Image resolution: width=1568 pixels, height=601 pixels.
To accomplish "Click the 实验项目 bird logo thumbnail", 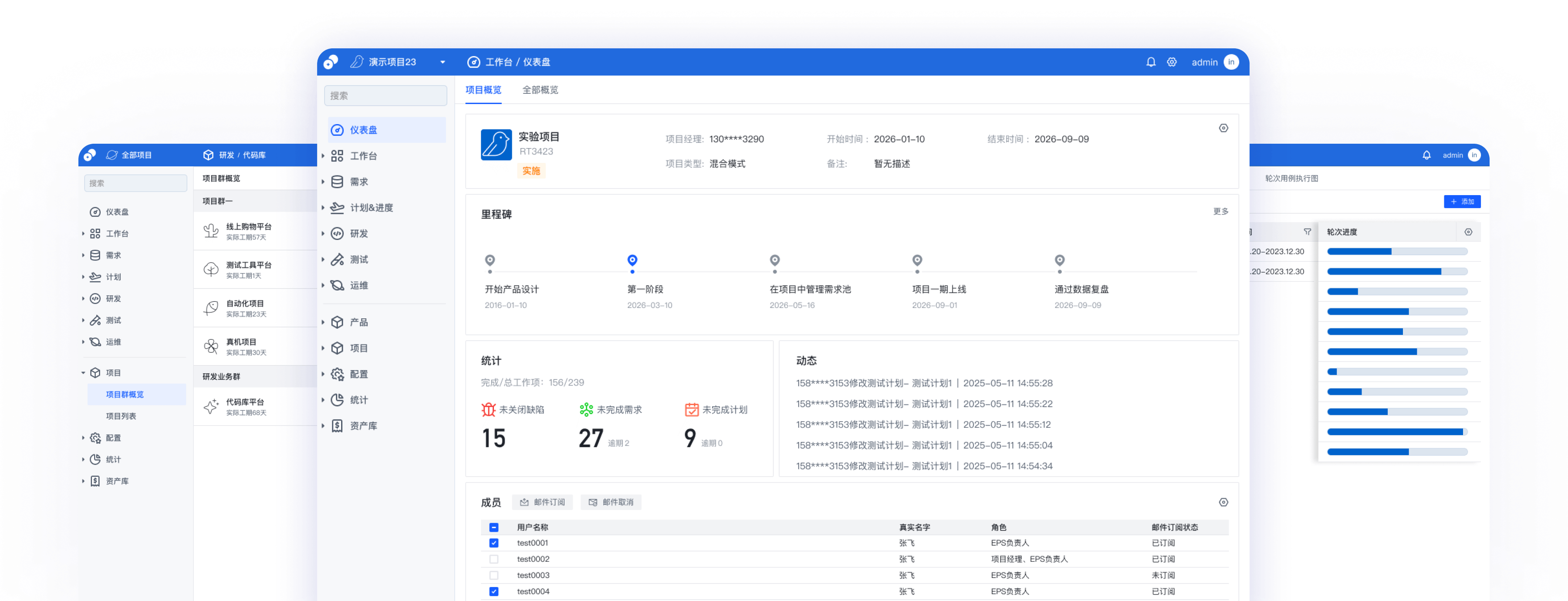I will click(496, 144).
